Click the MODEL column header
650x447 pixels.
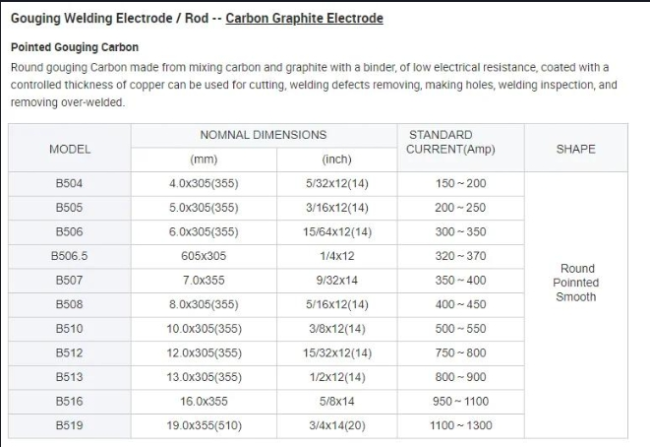[70, 149]
